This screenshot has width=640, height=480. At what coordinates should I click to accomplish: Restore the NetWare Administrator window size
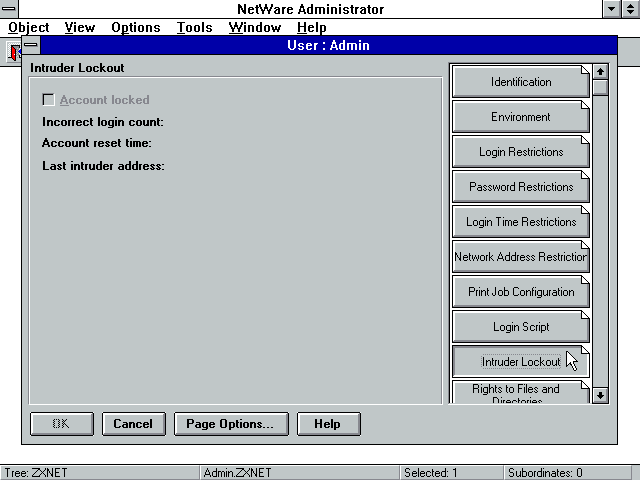631,9
